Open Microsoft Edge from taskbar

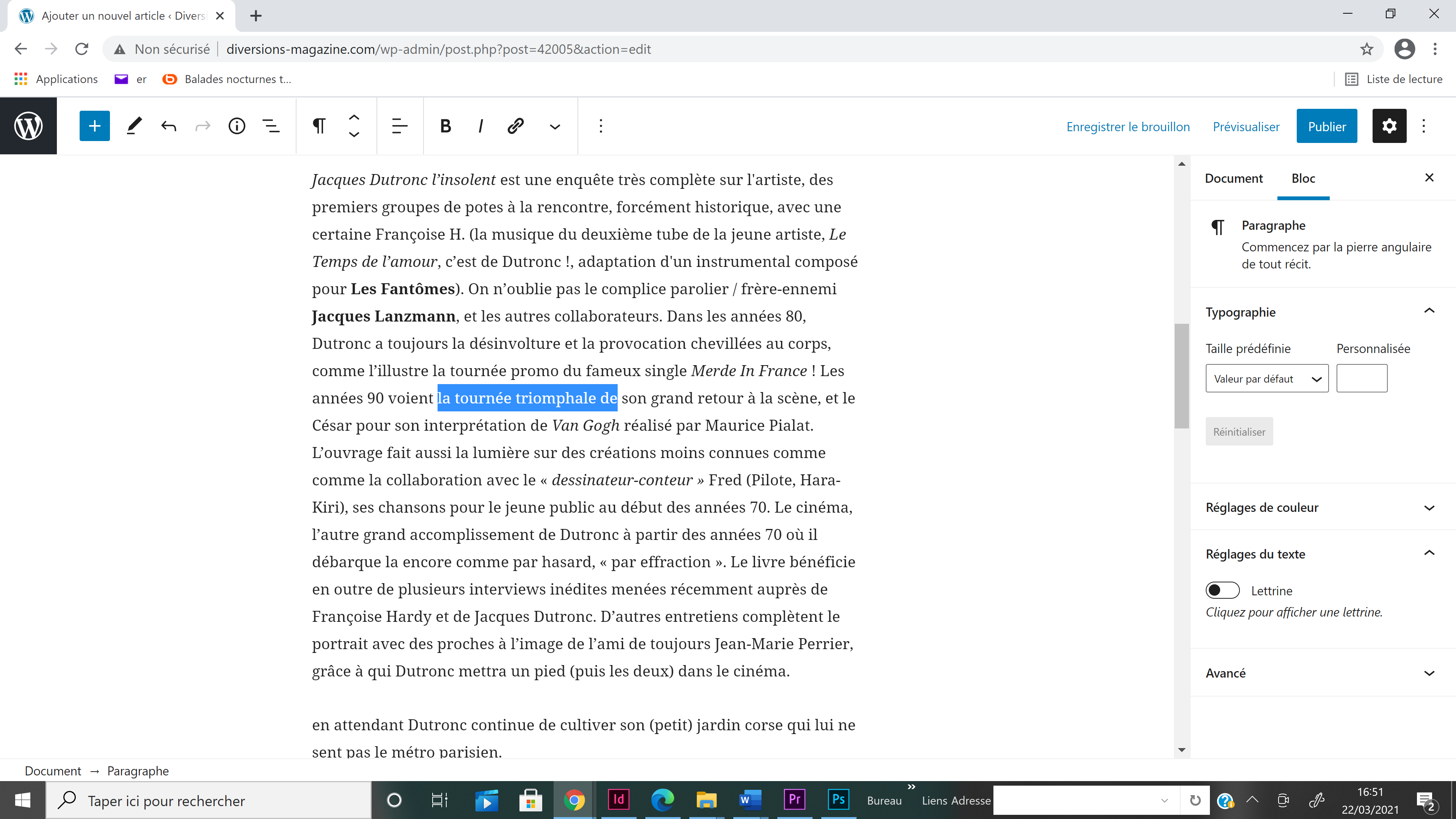[662, 800]
